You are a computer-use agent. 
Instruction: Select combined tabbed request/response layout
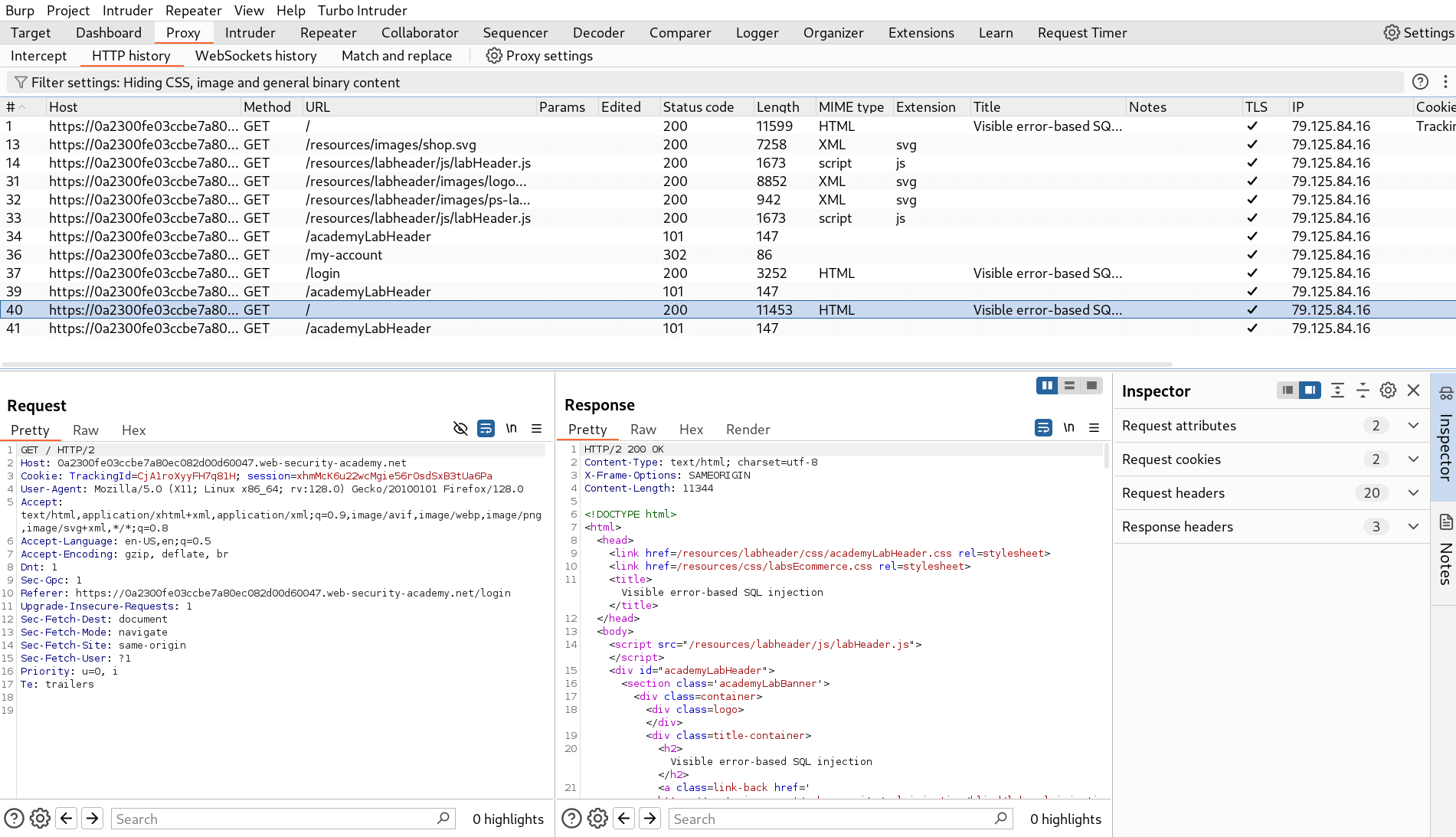click(1091, 385)
